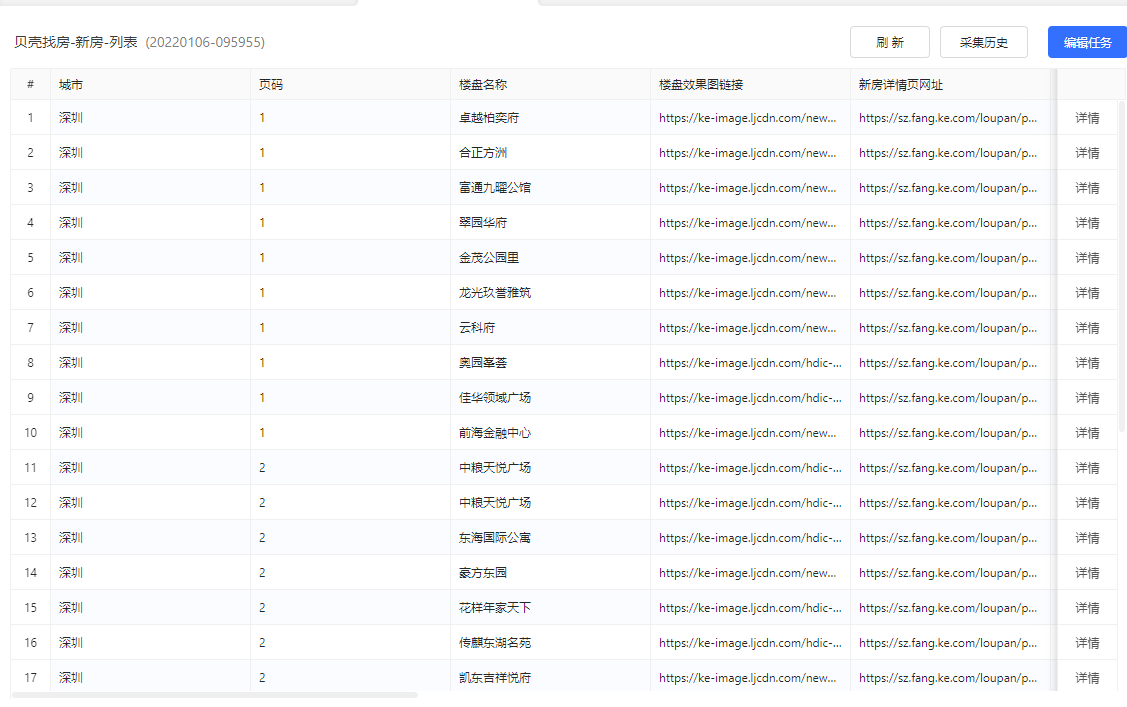The width and height of the screenshot is (1127, 707).
Task: Click 深圳 city cell in row 5
Action: point(150,258)
